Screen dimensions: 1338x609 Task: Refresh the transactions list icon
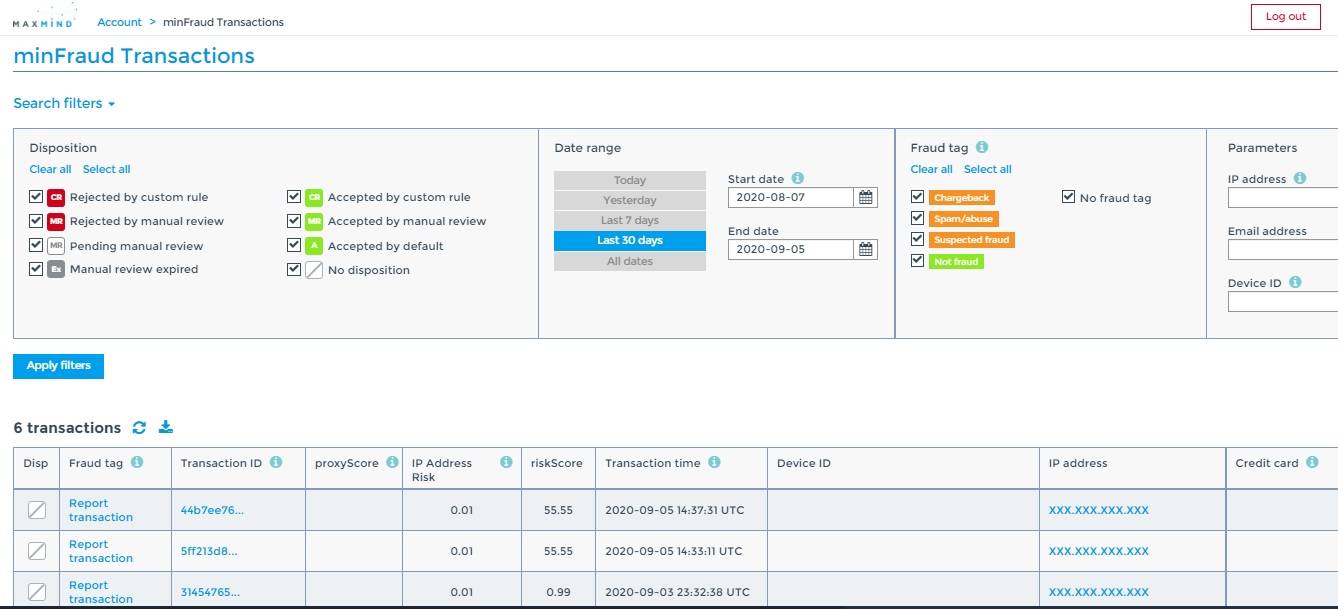coord(139,428)
